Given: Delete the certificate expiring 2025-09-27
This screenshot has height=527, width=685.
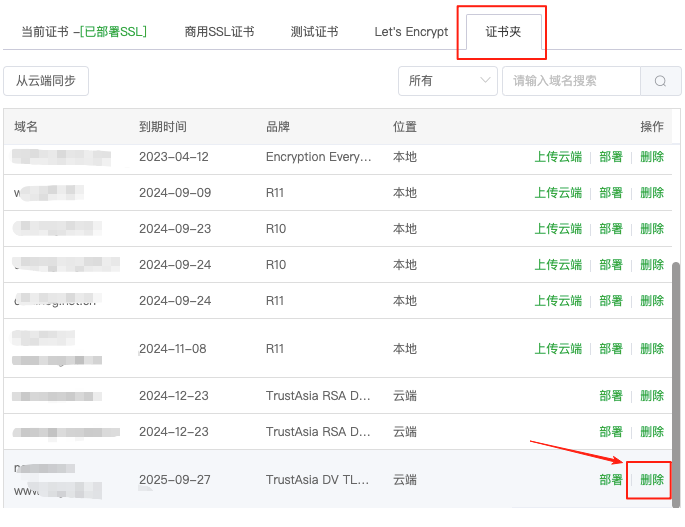Looking at the screenshot, I should pyautogui.click(x=652, y=480).
